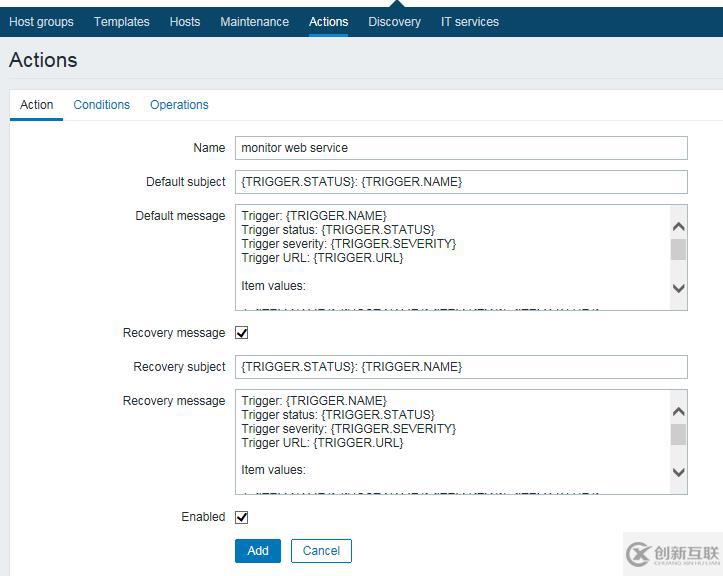723x576 pixels.
Task: Click Recovery message scrollbar thumb
Action: (x=678, y=434)
